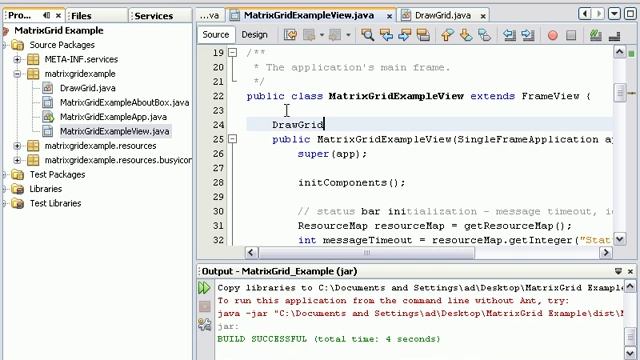The image size is (640, 360).
Task: Click the editor vertical scrollbar thumb
Action: point(620,92)
